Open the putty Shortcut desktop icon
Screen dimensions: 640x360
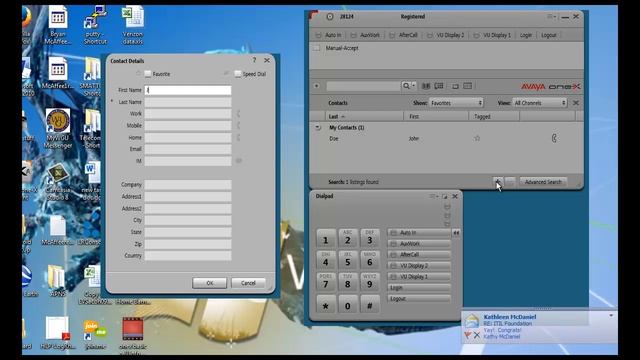point(95,24)
